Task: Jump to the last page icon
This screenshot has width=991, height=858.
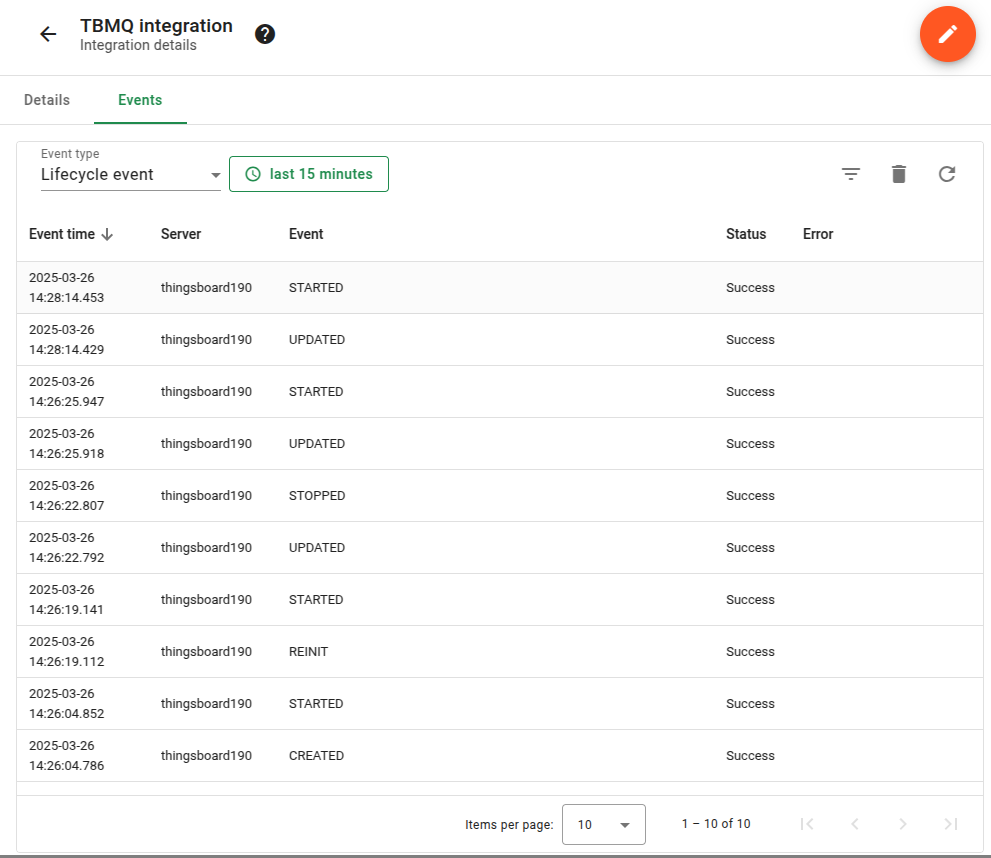Action: (x=951, y=824)
